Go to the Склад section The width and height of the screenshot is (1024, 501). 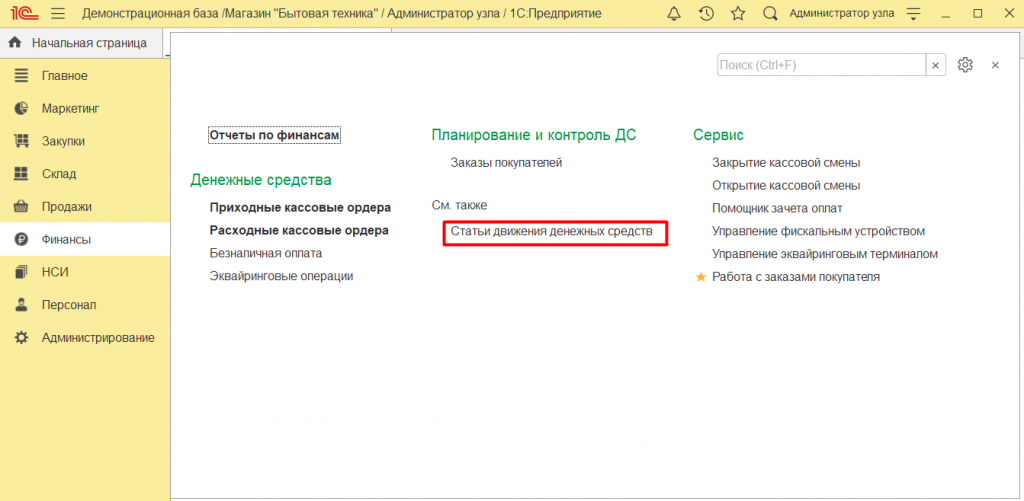58,174
